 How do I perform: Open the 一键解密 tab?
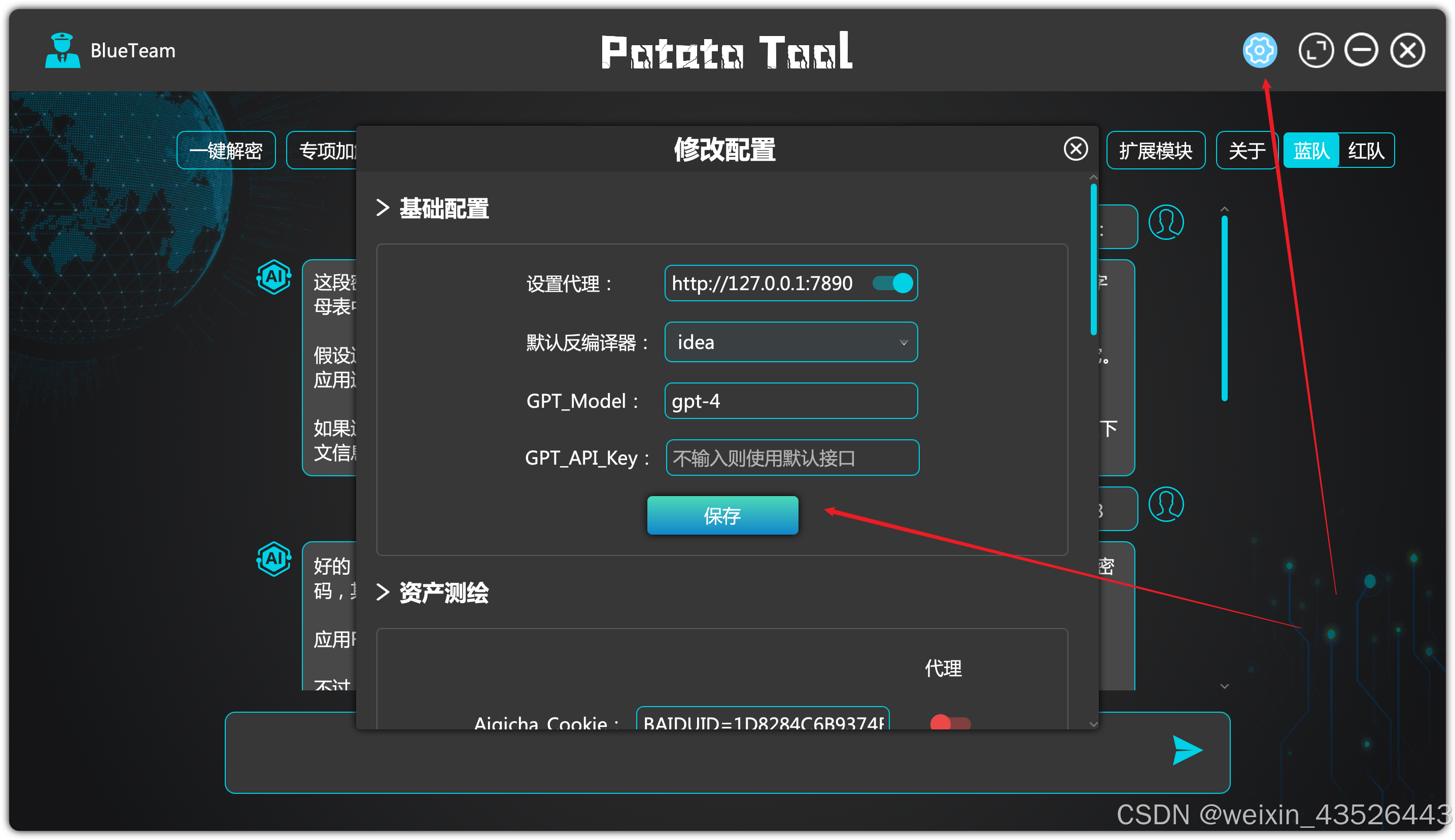pyautogui.click(x=226, y=151)
